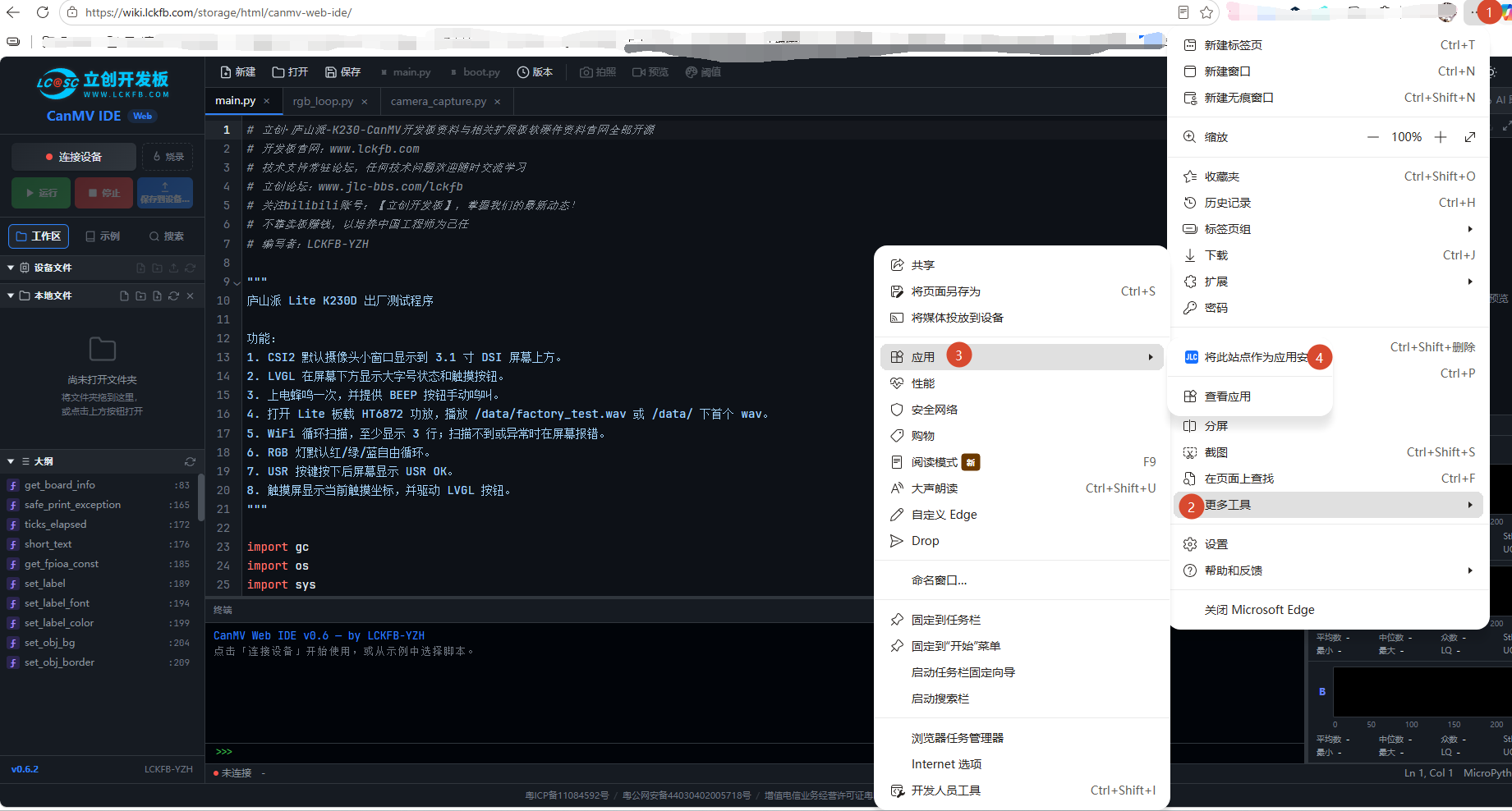Click the outline panel vertical scrollbar
The height and width of the screenshot is (811, 1512).
click(201, 497)
